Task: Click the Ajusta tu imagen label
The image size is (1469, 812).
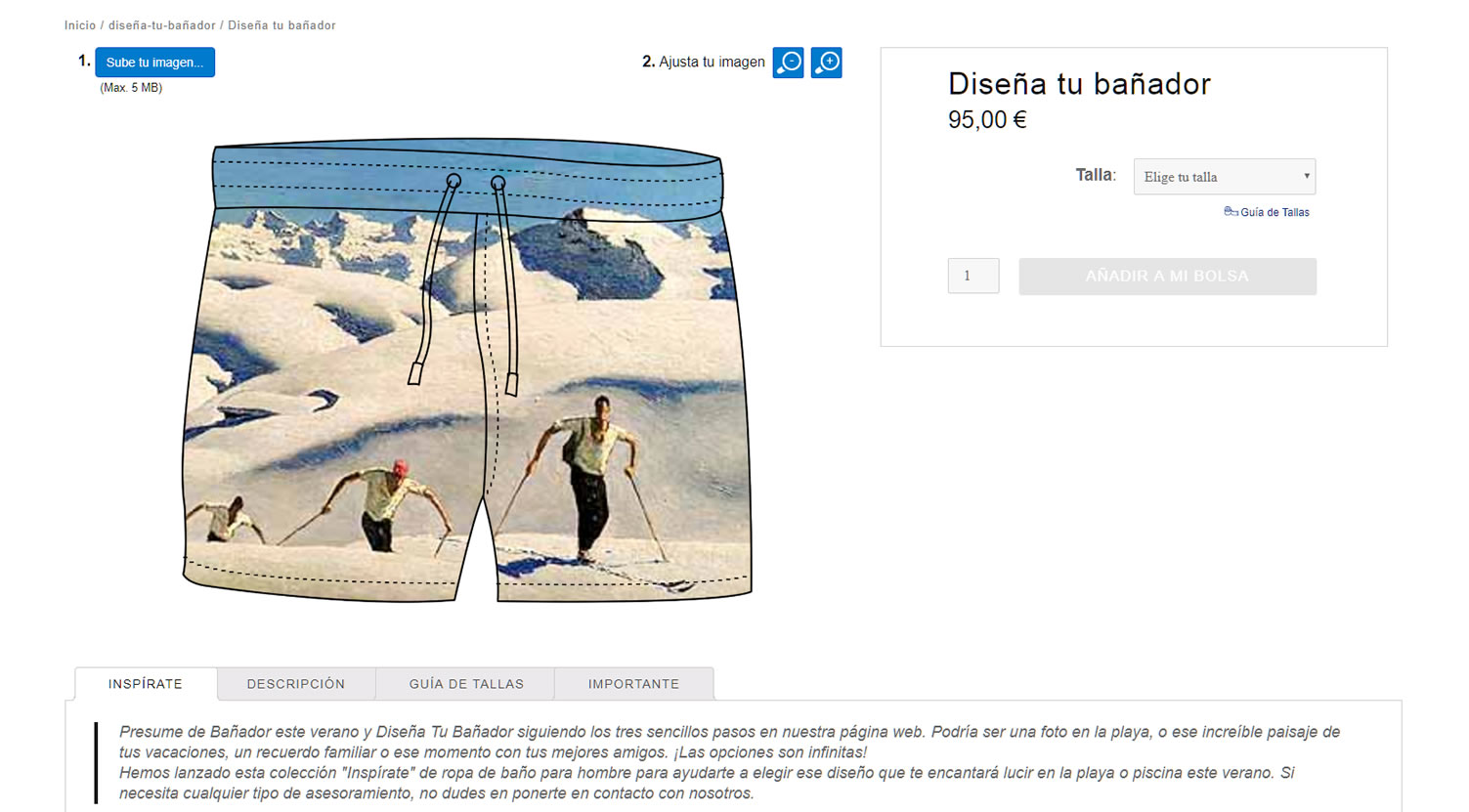Action: point(712,62)
